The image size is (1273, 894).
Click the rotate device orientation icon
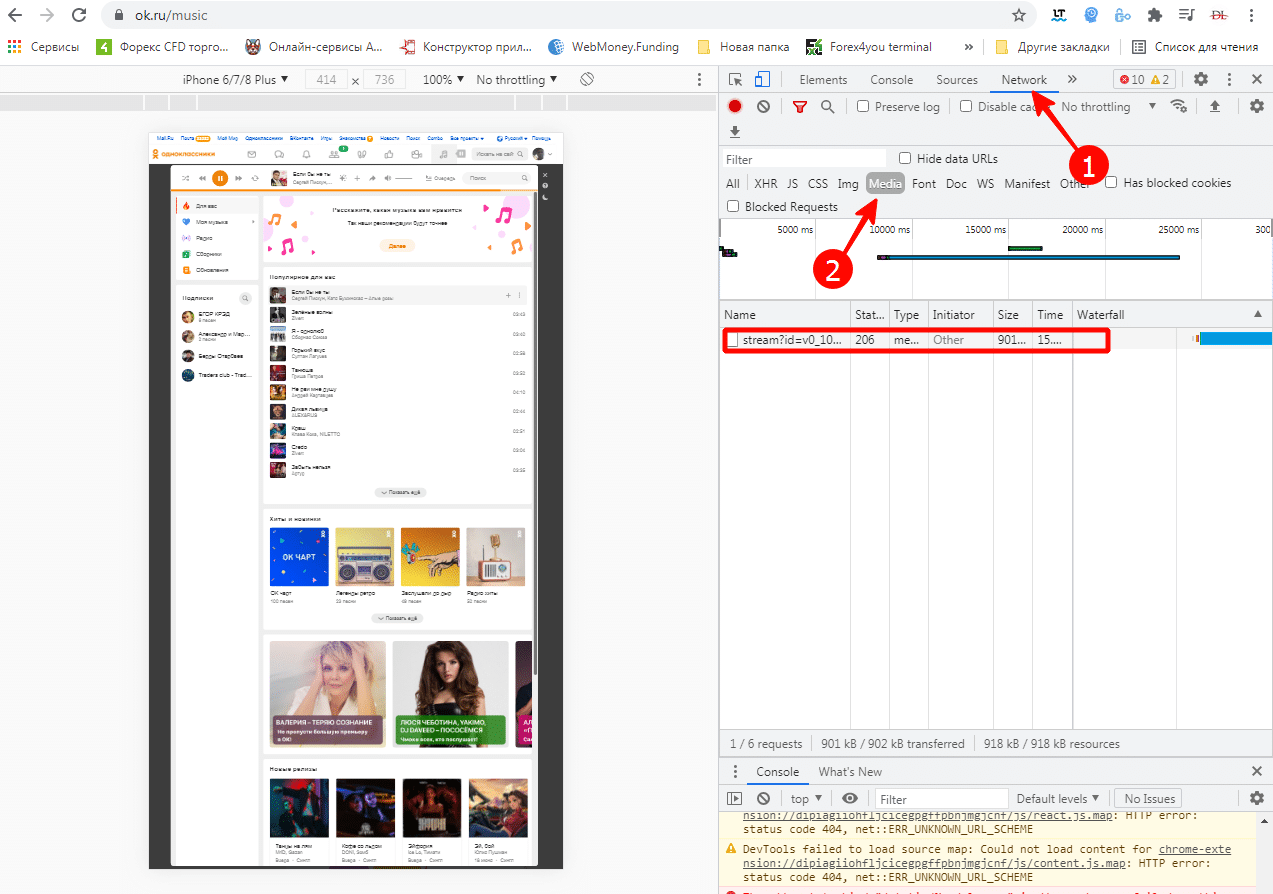click(588, 80)
